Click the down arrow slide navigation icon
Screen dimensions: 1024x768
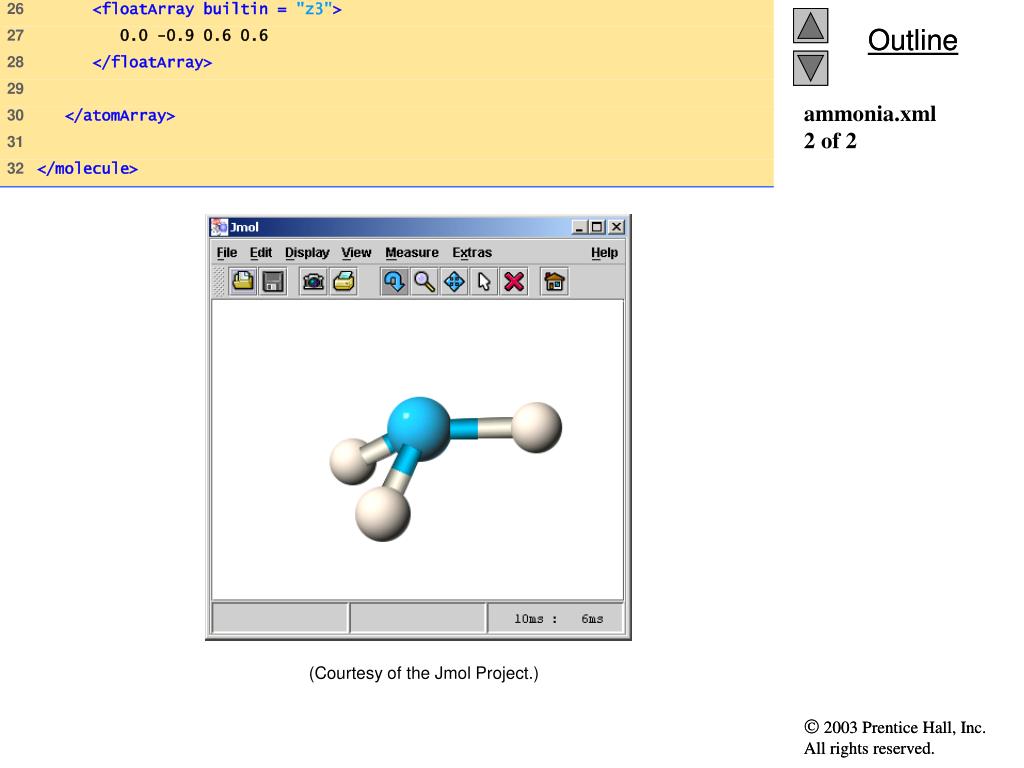pyautogui.click(x=810, y=69)
